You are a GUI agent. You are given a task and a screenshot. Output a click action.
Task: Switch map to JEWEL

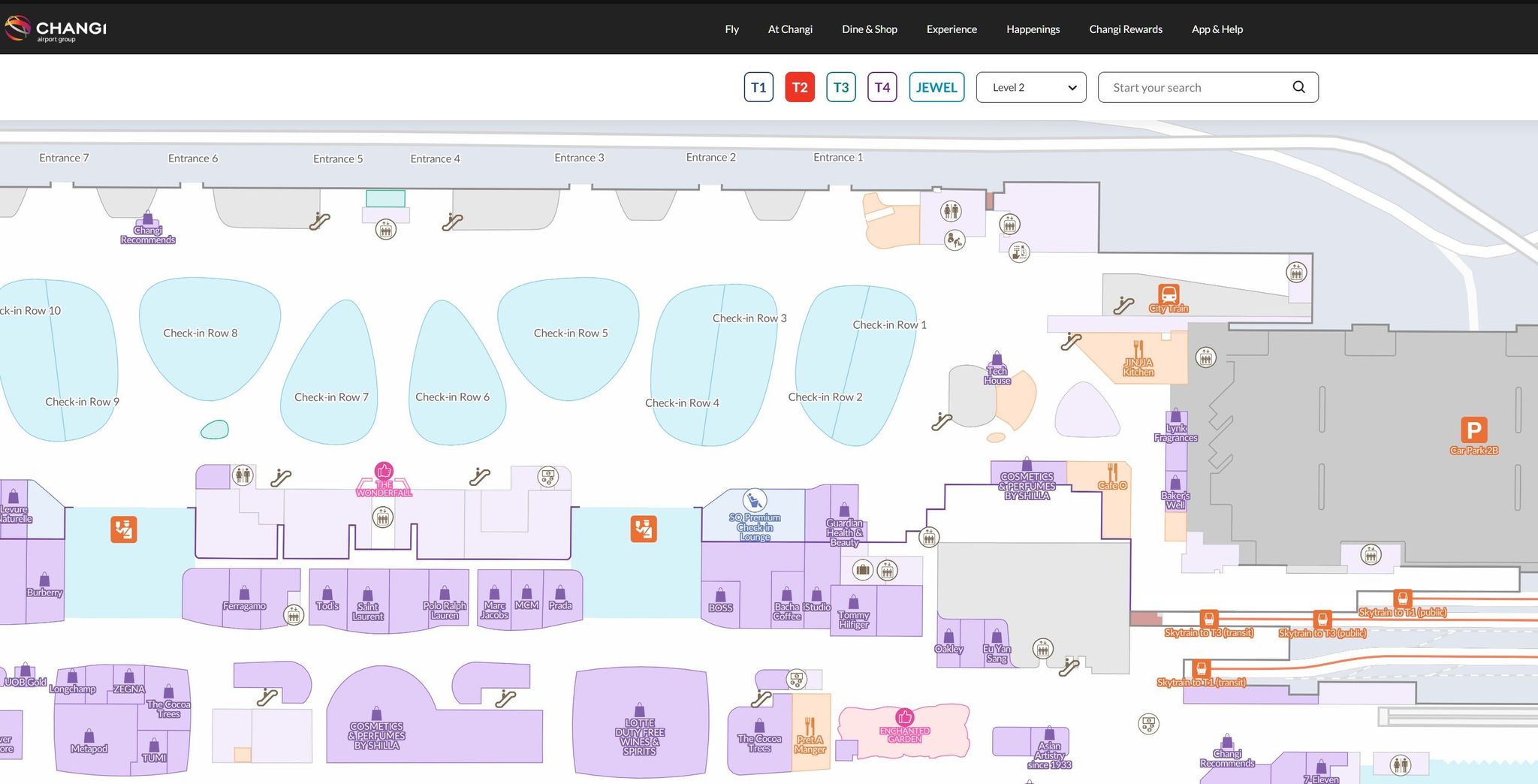pyautogui.click(x=936, y=87)
